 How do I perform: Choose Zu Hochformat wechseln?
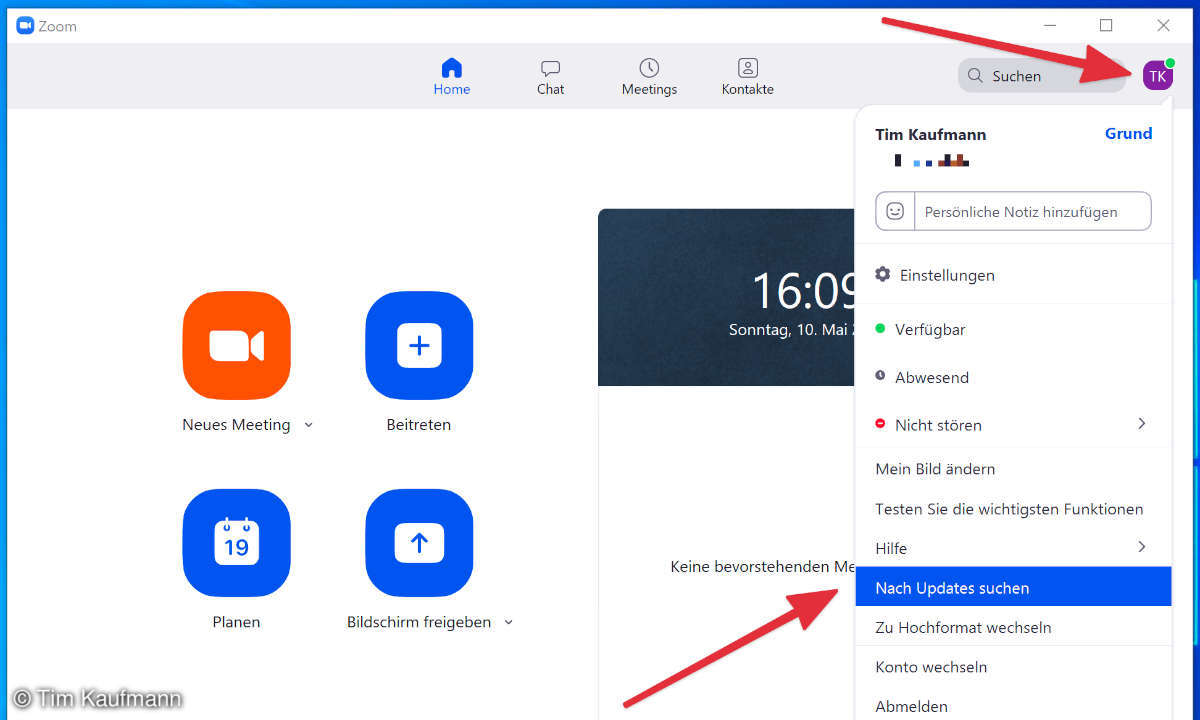[1013, 627]
